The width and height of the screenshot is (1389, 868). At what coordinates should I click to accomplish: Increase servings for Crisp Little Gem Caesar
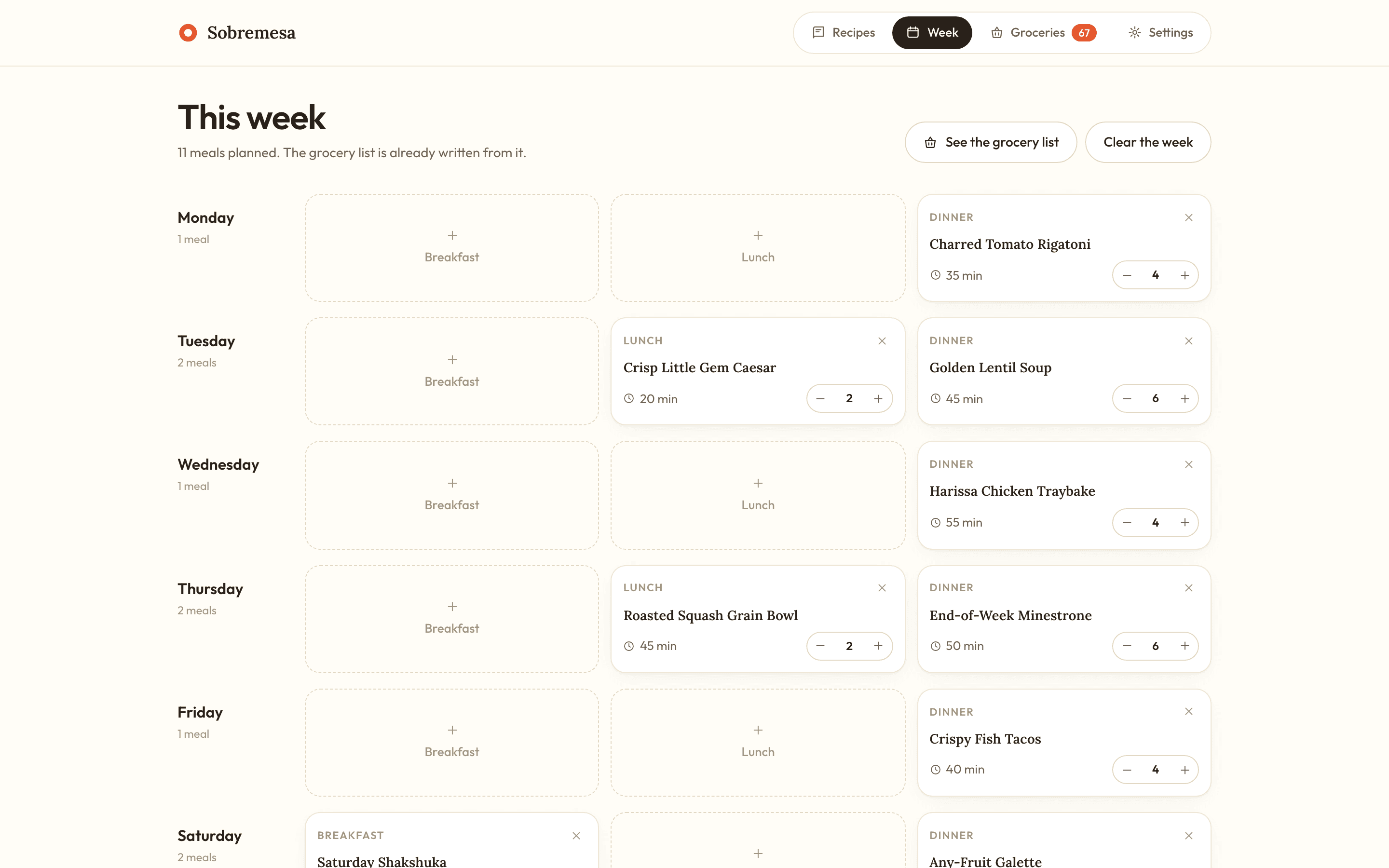878,399
